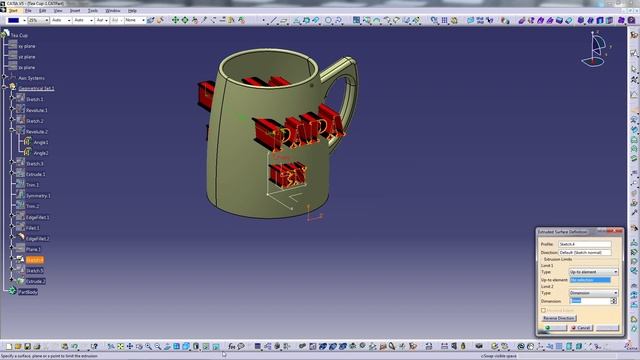Click the Hide/Show icon
This screenshot has width=640, height=360.
pyautogui.click(x=206, y=347)
